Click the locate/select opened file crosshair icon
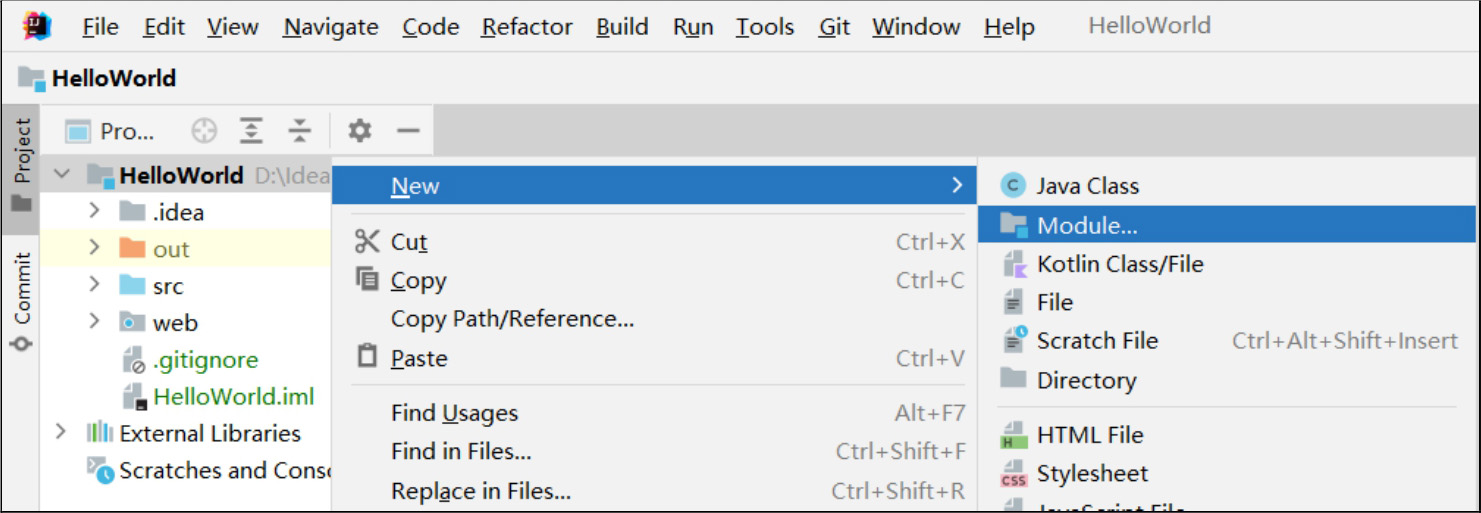The height and width of the screenshot is (513, 1481). point(204,131)
